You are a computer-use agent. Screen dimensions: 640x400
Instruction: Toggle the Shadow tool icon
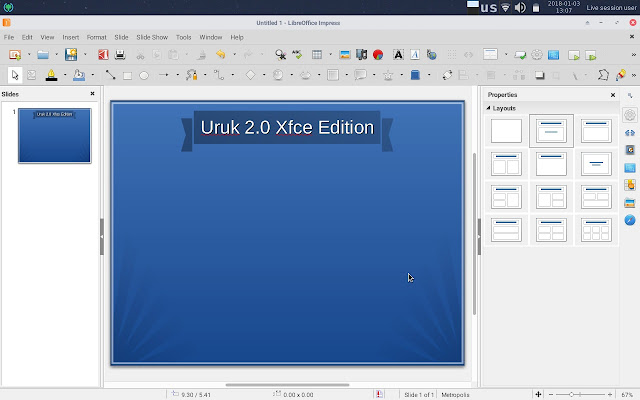click(540, 75)
